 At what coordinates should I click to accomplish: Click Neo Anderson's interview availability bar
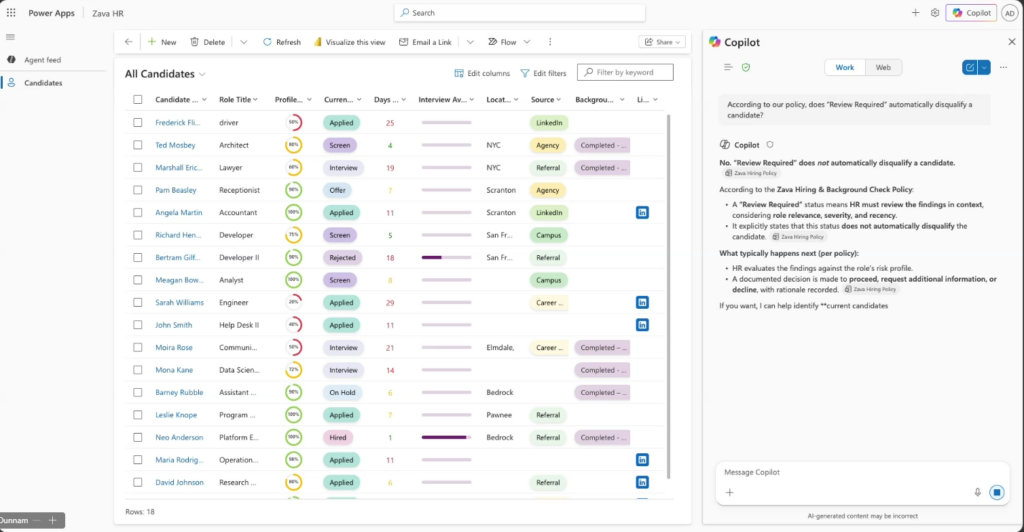click(x=446, y=437)
